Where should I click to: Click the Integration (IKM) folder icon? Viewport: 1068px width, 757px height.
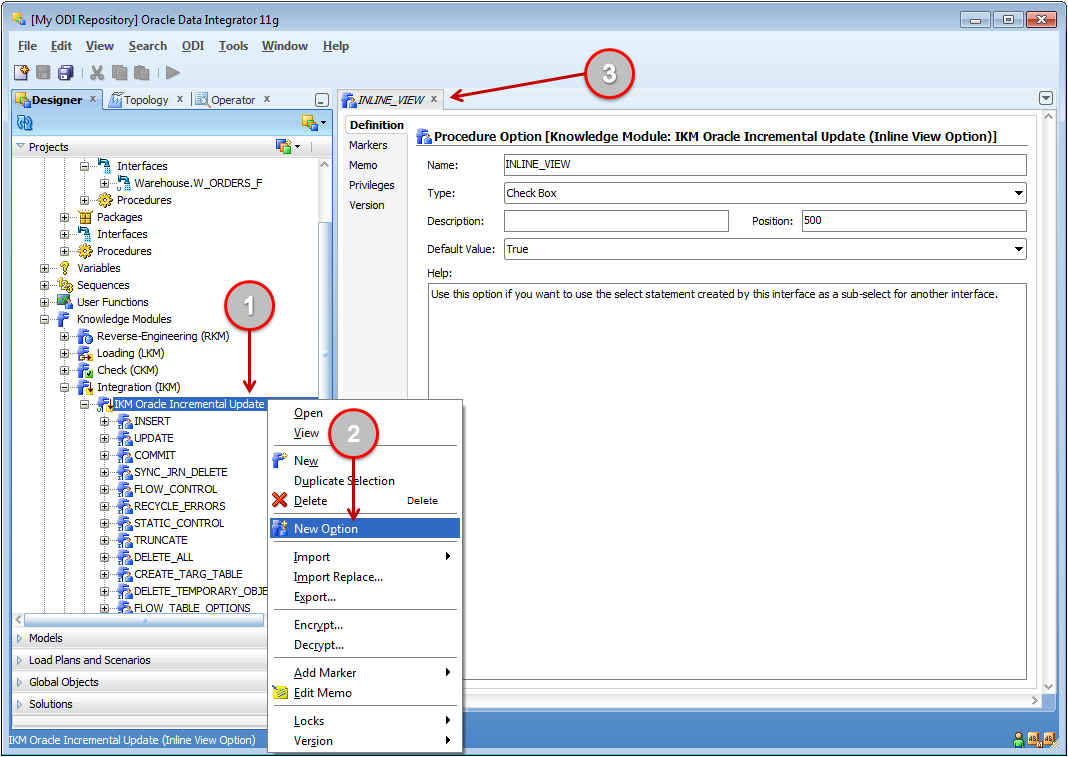pos(85,387)
